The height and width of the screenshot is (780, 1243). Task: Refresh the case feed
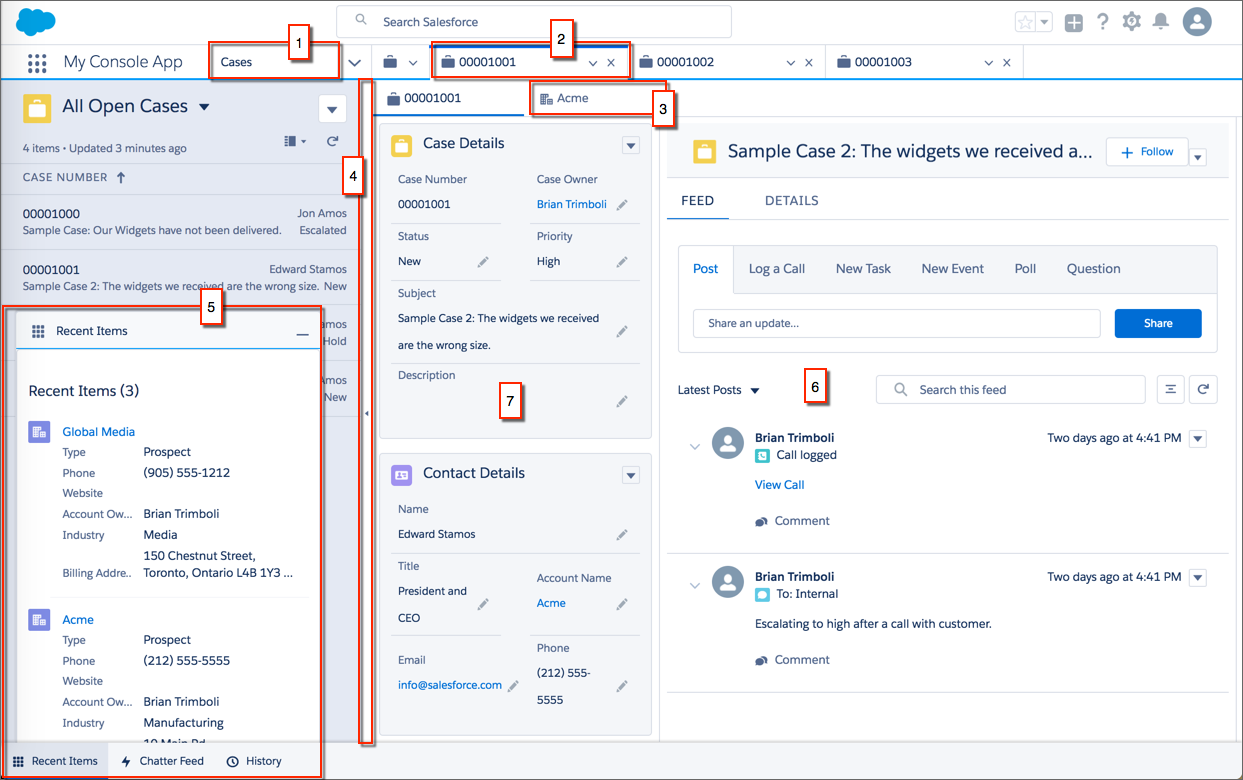click(x=1203, y=390)
